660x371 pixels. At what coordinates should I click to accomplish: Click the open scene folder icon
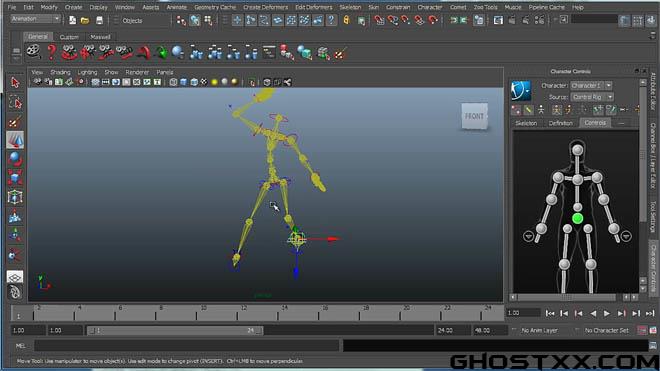coord(85,20)
